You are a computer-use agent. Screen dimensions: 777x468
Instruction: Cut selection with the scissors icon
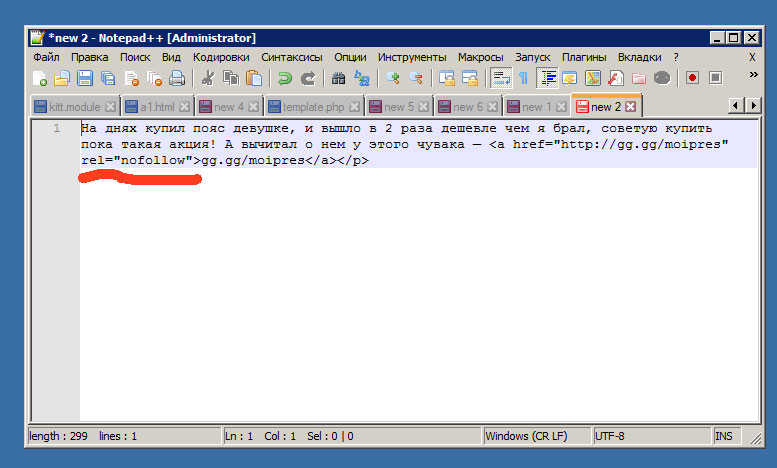click(x=208, y=78)
